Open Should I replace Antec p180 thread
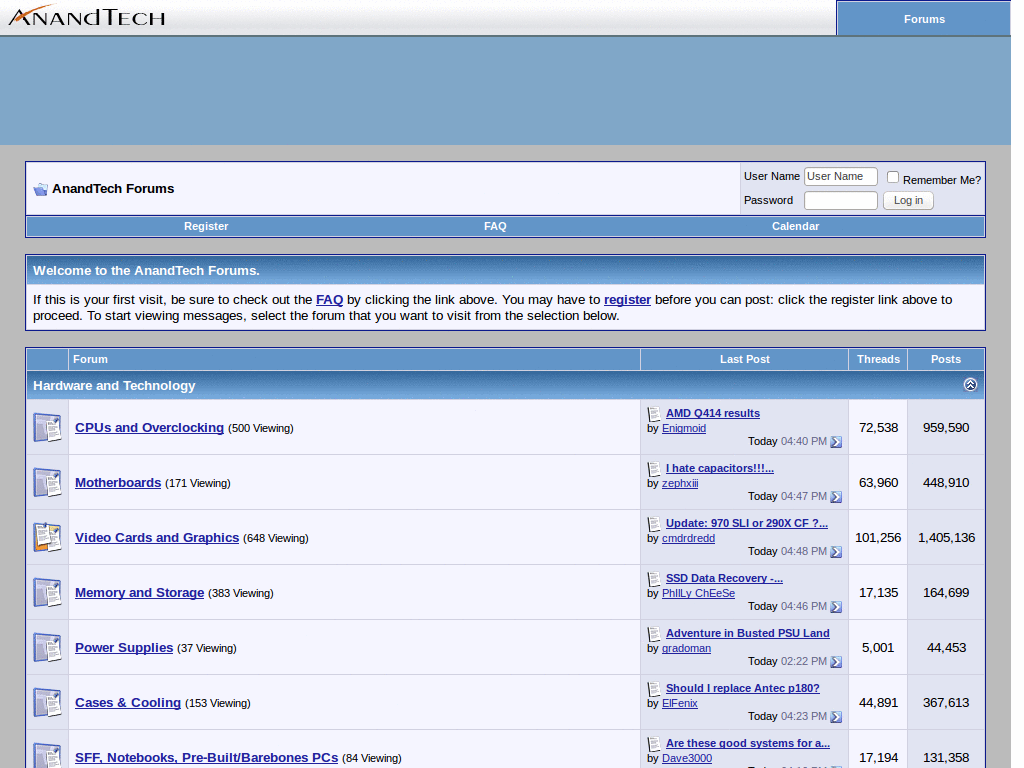 pyautogui.click(x=743, y=688)
